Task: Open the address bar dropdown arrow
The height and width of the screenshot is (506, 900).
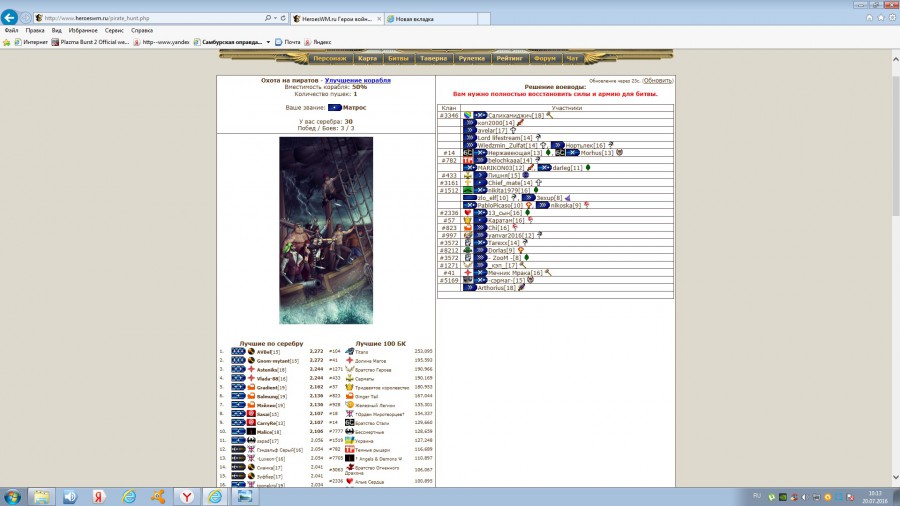Action: pos(276,18)
